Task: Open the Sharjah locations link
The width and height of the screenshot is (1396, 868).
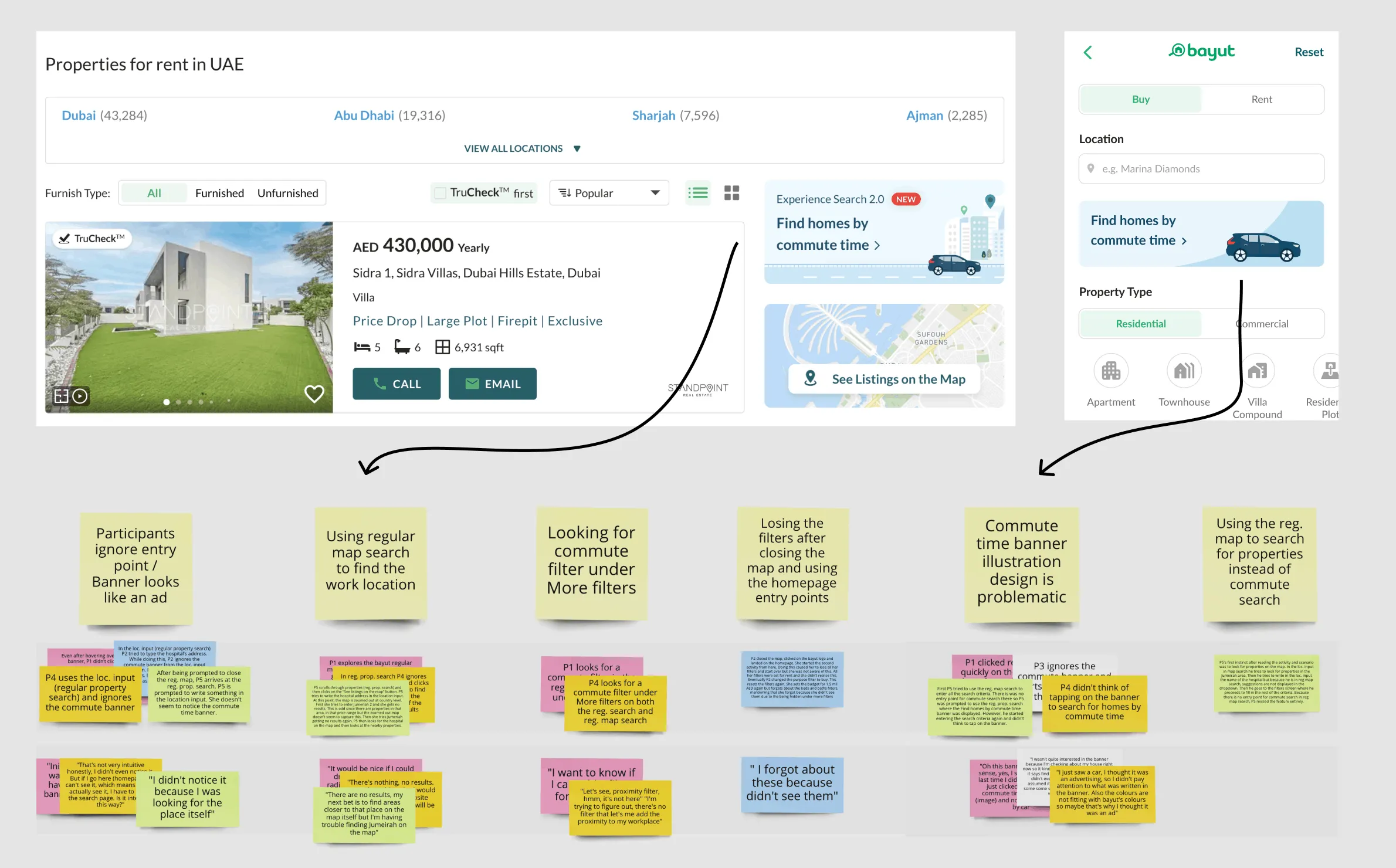Action: (x=653, y=116)
